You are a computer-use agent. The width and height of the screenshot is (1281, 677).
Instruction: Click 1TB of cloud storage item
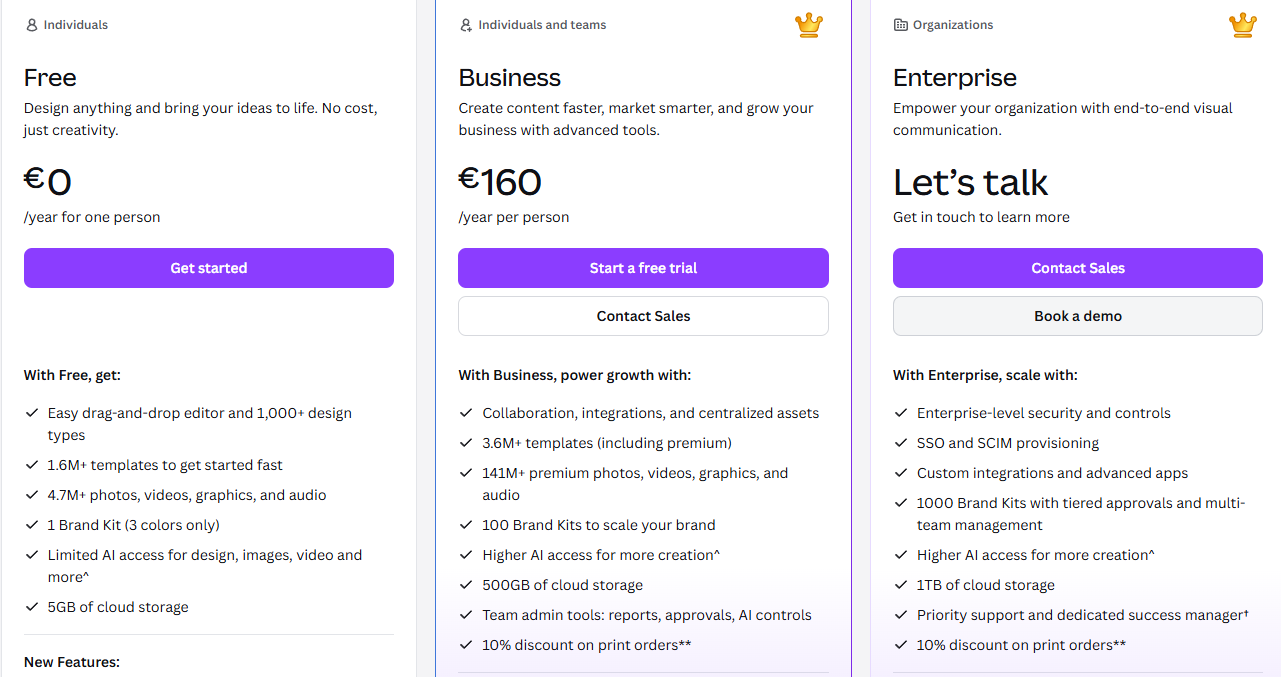point(986,585)
